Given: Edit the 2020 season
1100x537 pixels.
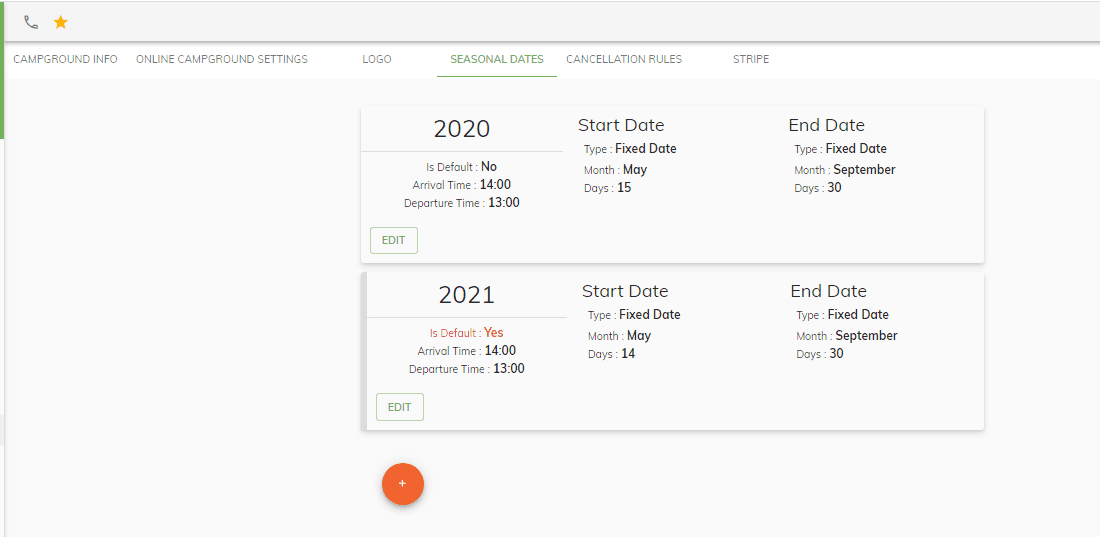Looking at the screenshot, I should (394, 240).
